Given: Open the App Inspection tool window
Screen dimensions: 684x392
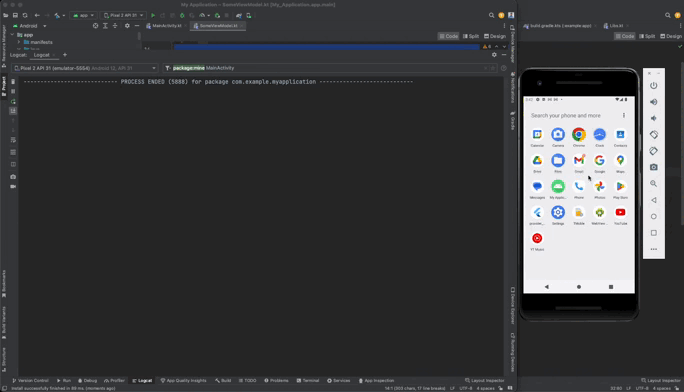Looking at the screenshot, I should coord(376,381).
